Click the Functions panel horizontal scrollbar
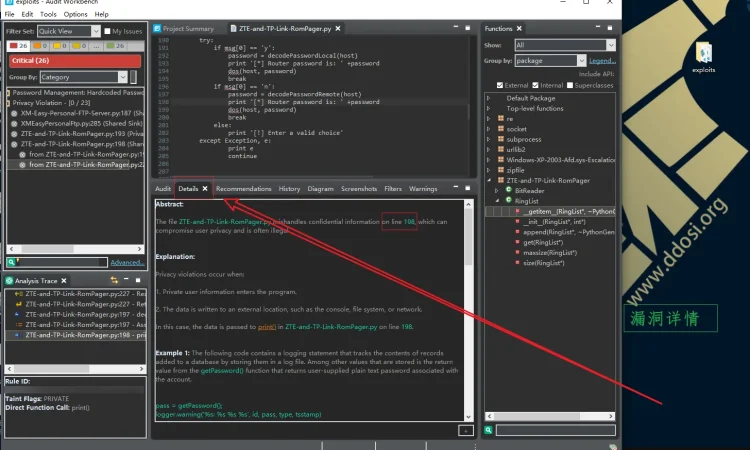The image size is (750, 450). tap(550, 416)
